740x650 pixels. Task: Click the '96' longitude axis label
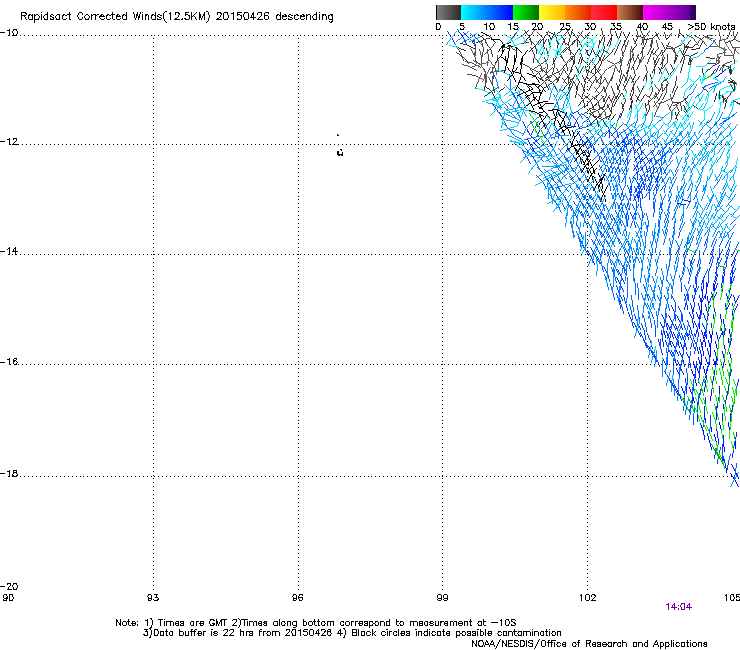click(297, 598)
